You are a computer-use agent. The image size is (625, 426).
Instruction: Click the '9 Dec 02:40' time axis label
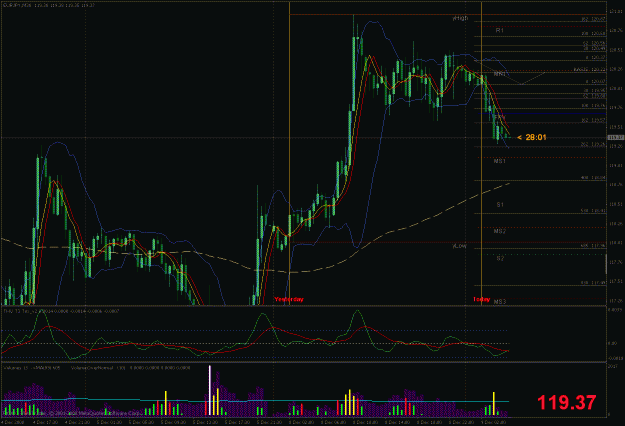494,422
